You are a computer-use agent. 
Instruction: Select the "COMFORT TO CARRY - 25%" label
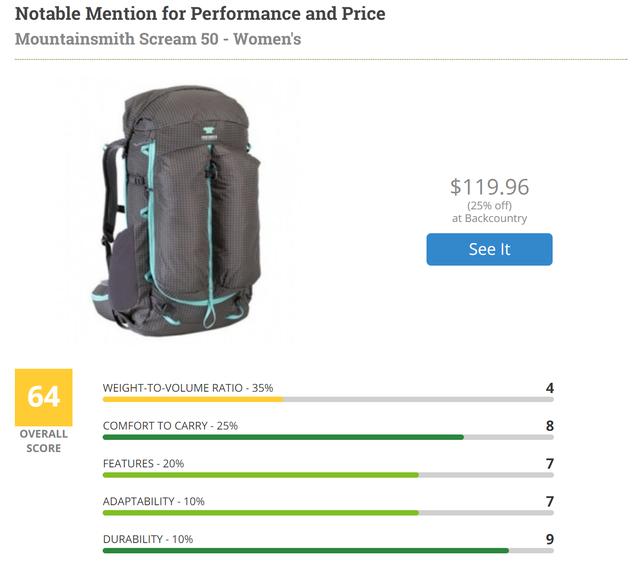click(x=170, y=425)
